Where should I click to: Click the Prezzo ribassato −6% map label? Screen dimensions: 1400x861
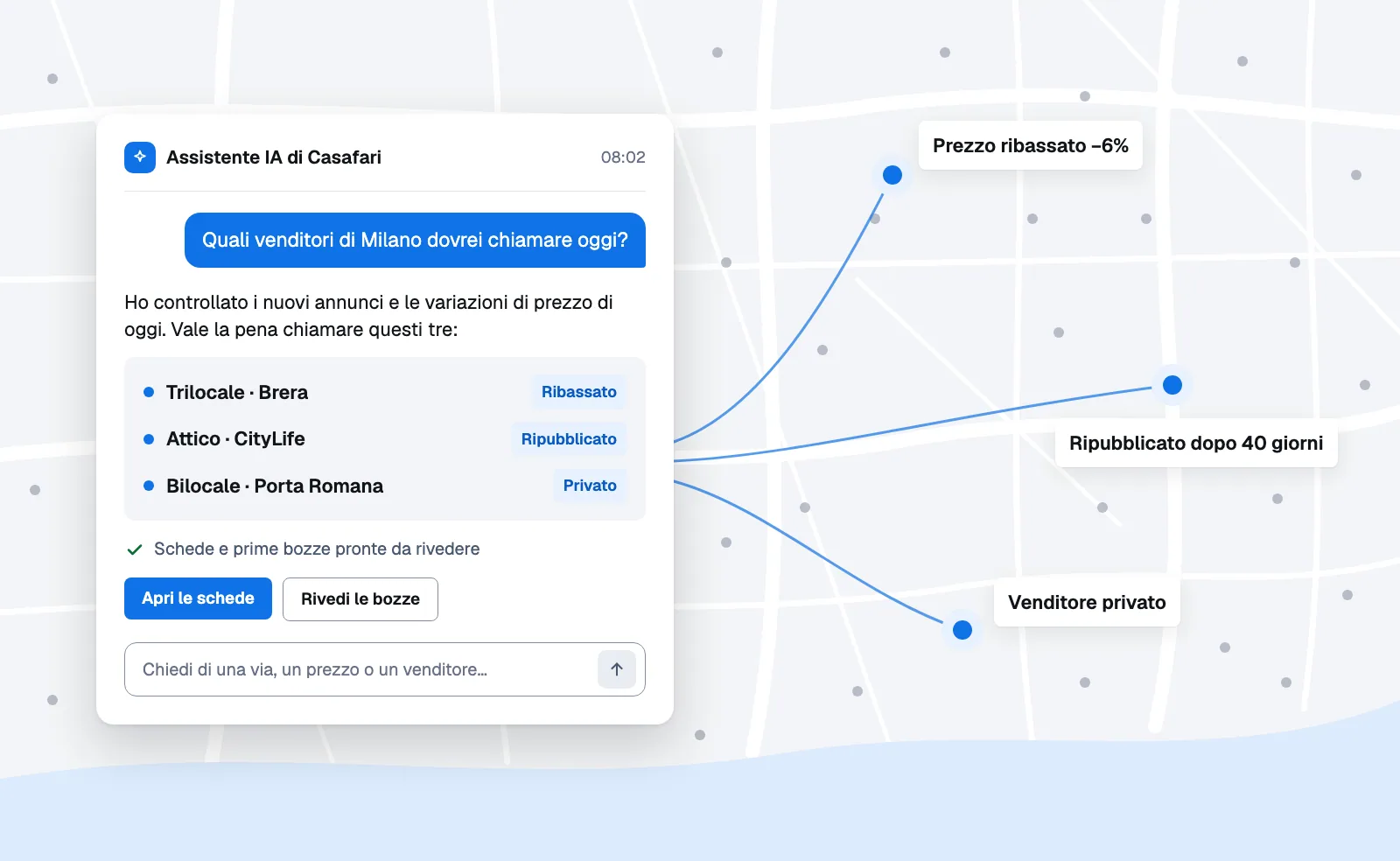point(1031,145)
